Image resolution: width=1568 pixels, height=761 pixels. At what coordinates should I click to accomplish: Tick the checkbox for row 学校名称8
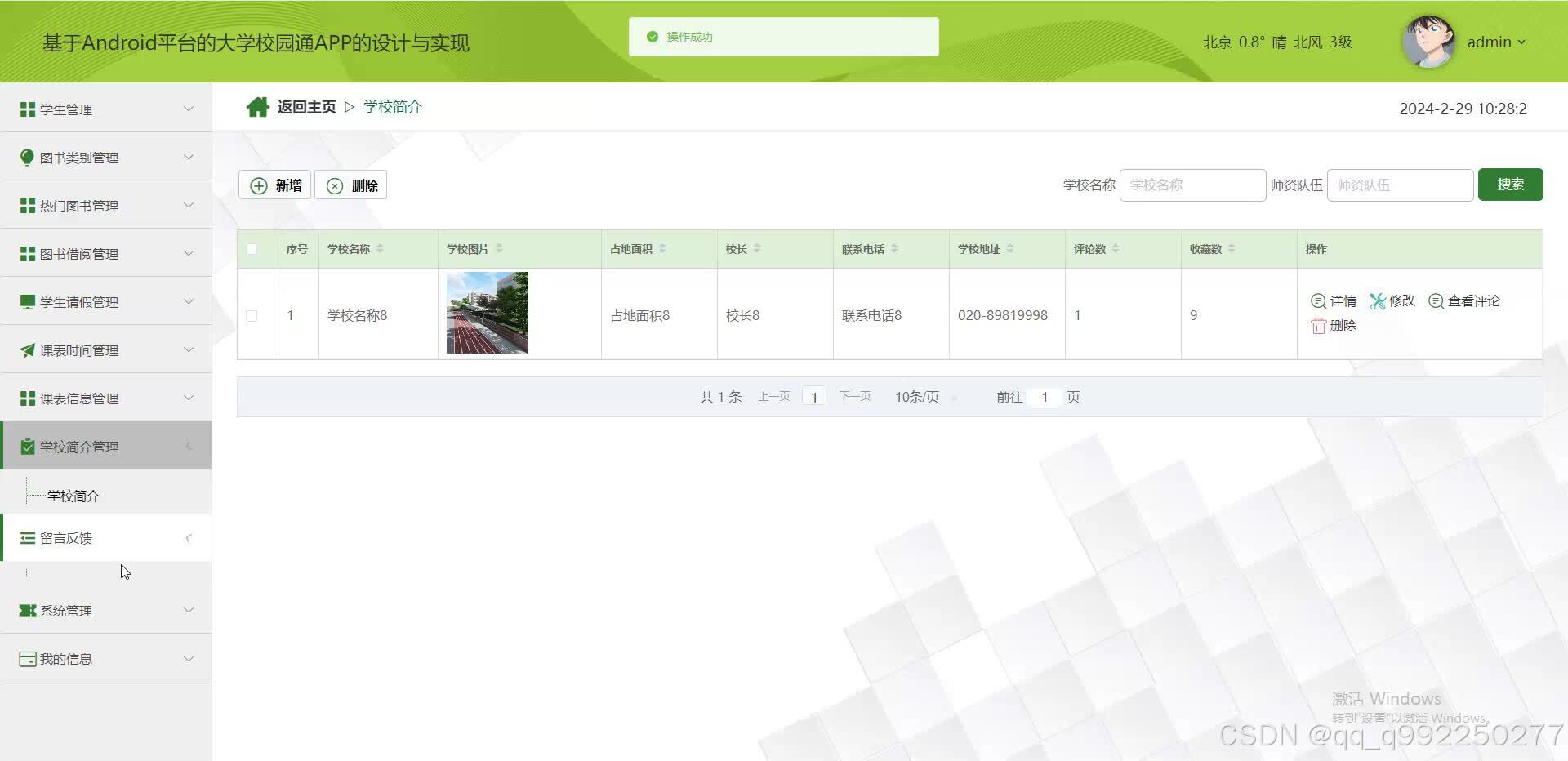[x=252, y=316]
